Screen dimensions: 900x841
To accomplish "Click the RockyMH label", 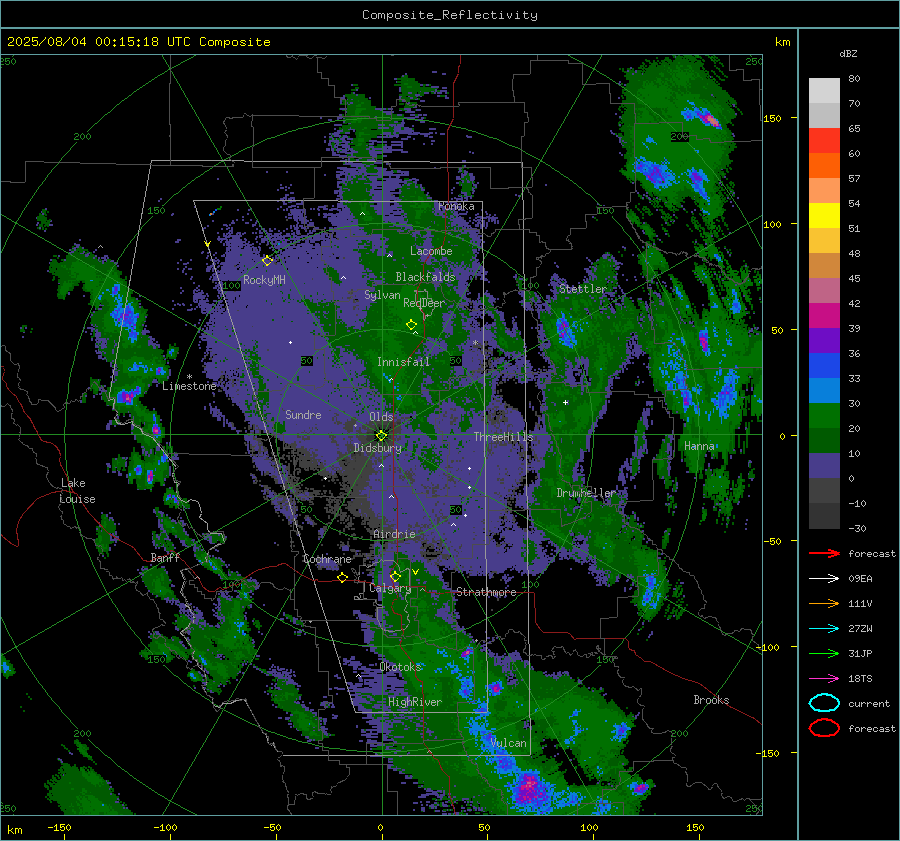I will pos(264,280).
